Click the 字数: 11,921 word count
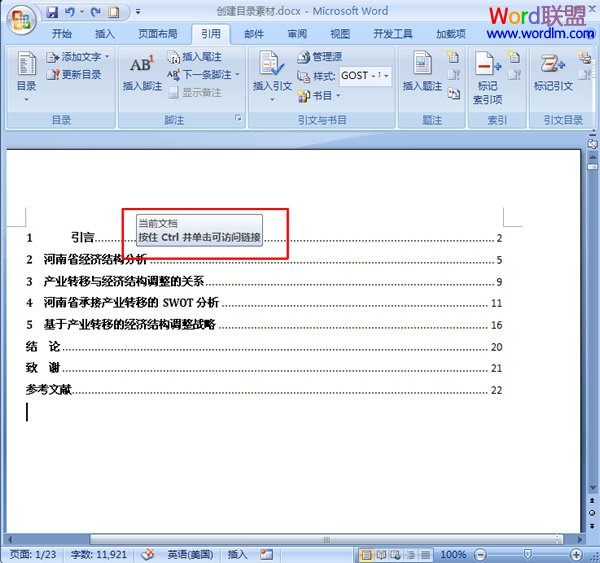600x563 pixels. [99, 554]
